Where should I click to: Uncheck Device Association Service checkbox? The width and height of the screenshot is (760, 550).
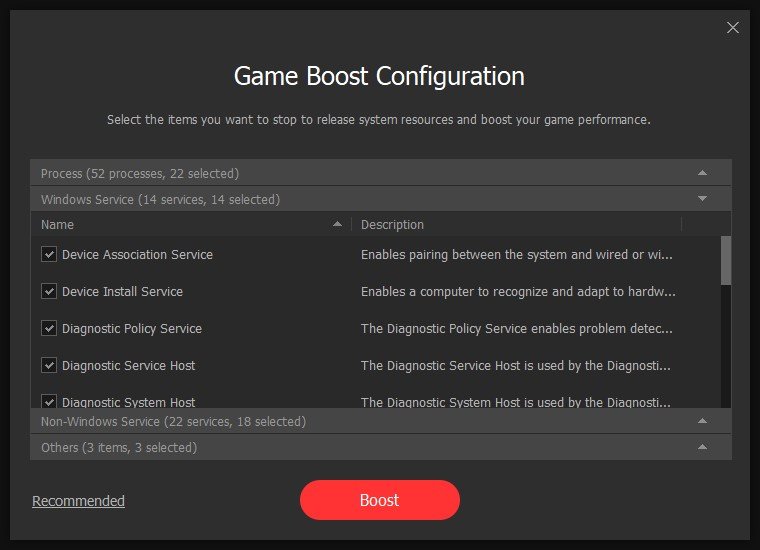(x=49, y=254)
